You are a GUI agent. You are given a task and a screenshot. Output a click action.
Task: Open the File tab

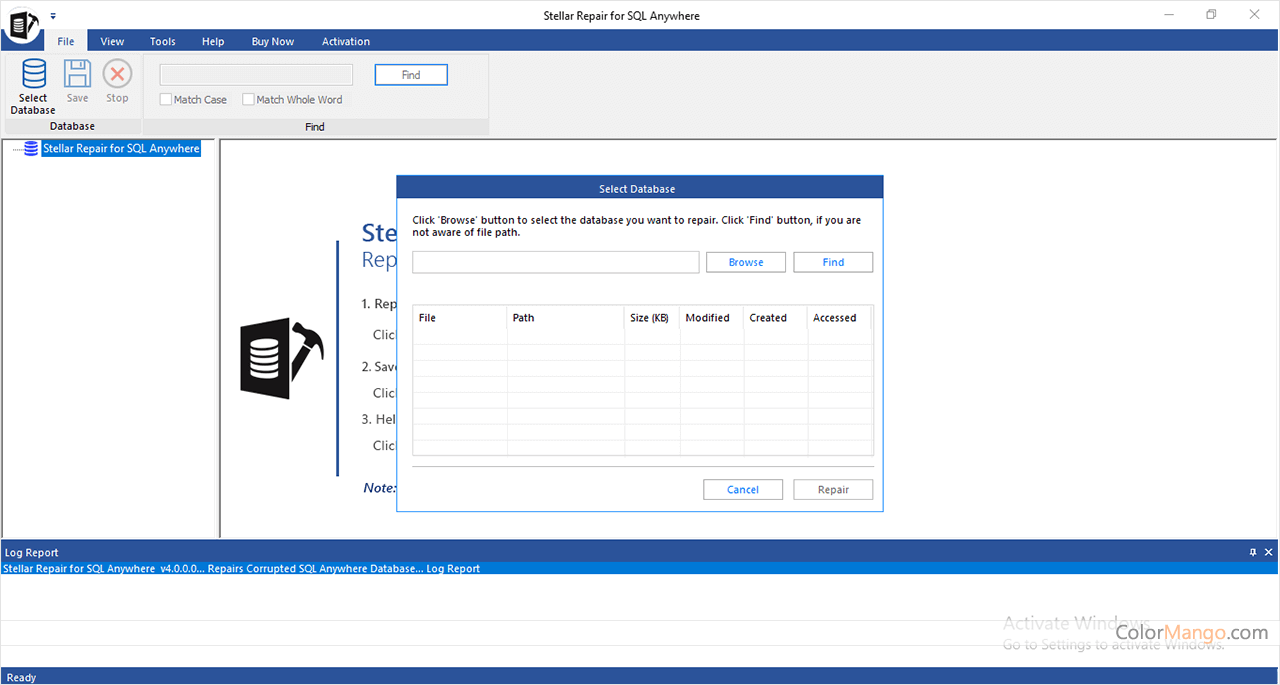[66, 41]
